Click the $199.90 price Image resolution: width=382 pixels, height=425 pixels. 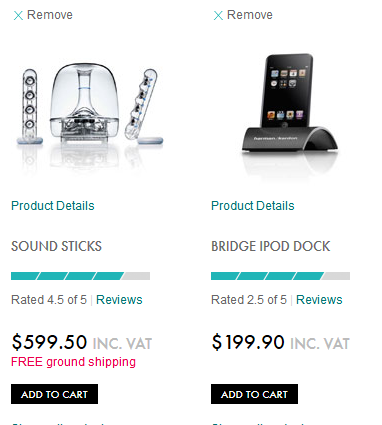(x=248, y=342)
